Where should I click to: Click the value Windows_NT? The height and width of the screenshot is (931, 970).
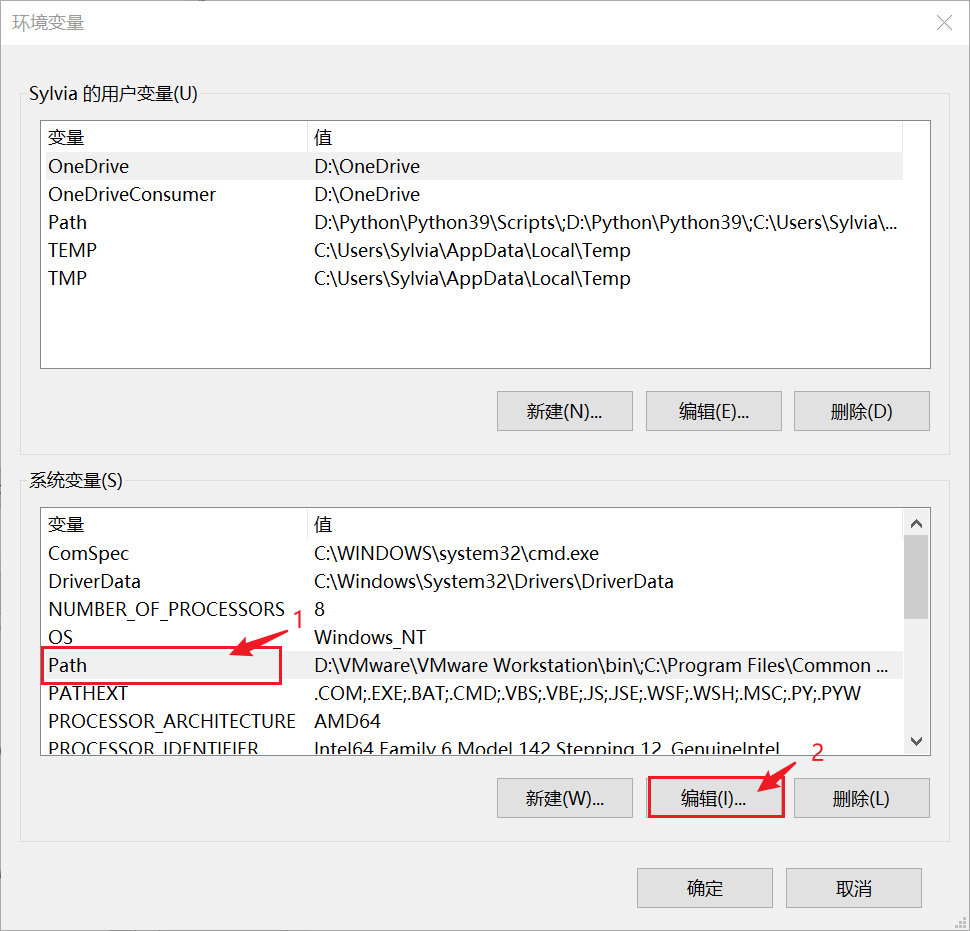pos(370,637)
